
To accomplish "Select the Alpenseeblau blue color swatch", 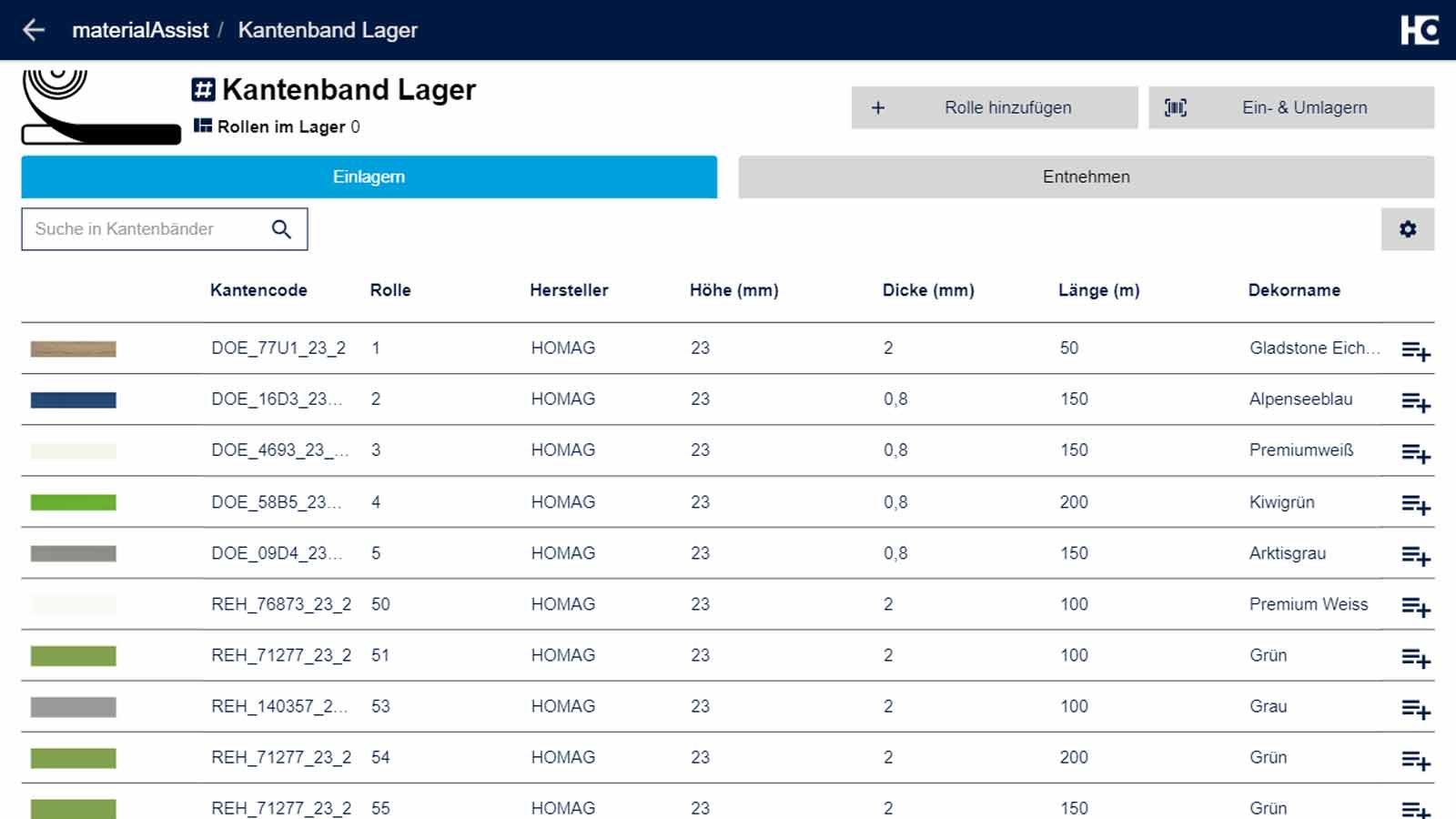I will (x=73, y=399).
